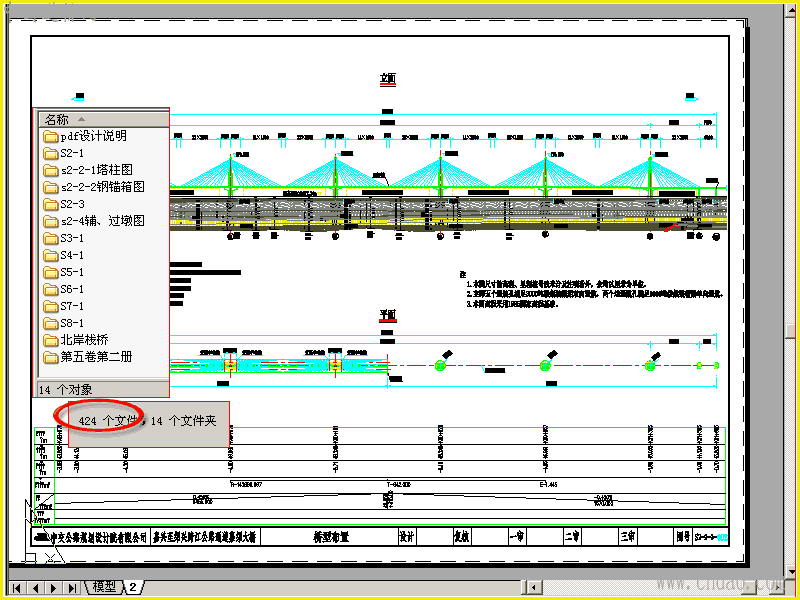
Task: Open the s2-2-1塔柱图 folder
Action: pos(88,170)
